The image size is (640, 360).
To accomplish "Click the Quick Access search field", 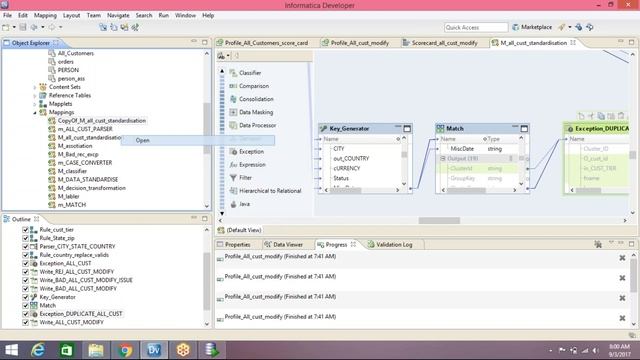I will [x=476, y=27].
